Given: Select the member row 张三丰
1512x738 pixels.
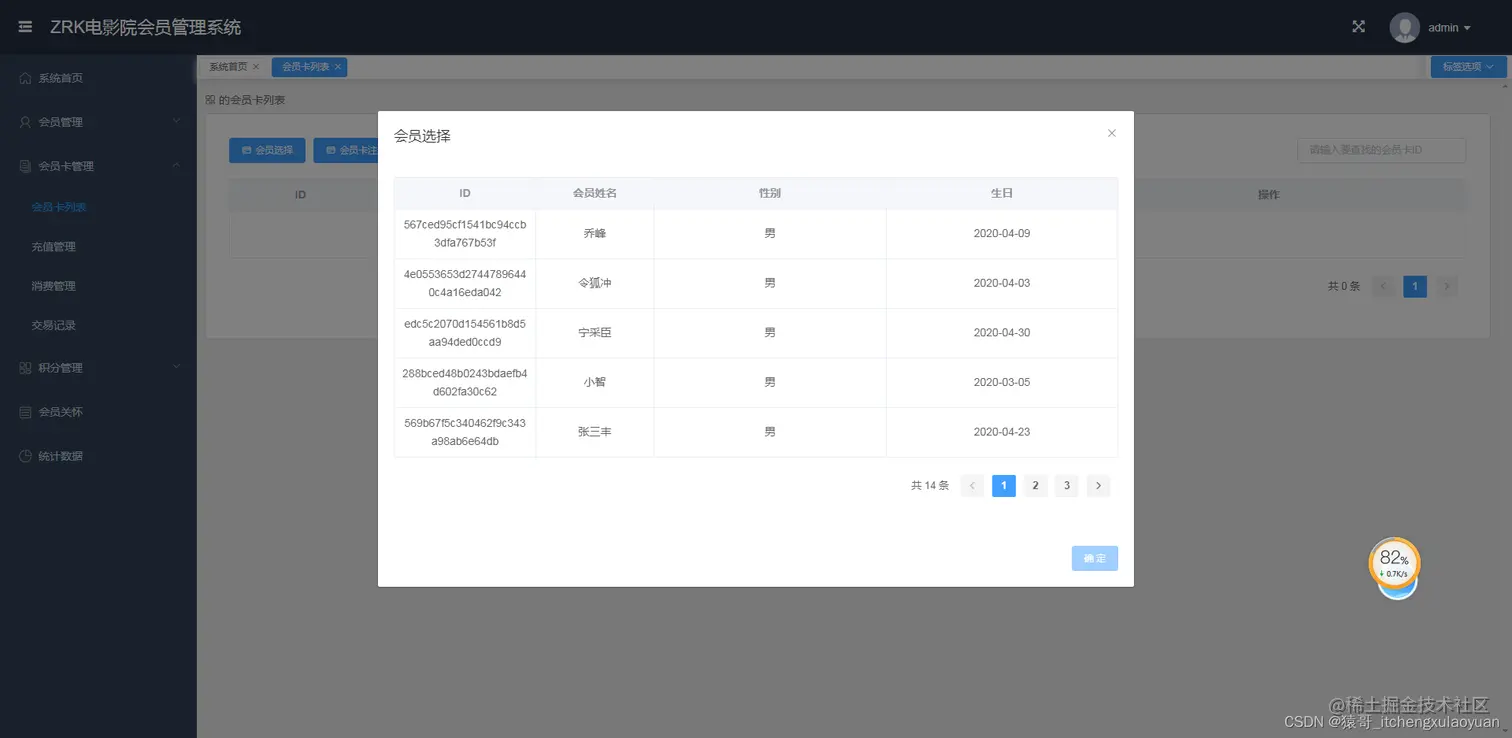Looking at the screenshot, I should coord(756,432).
